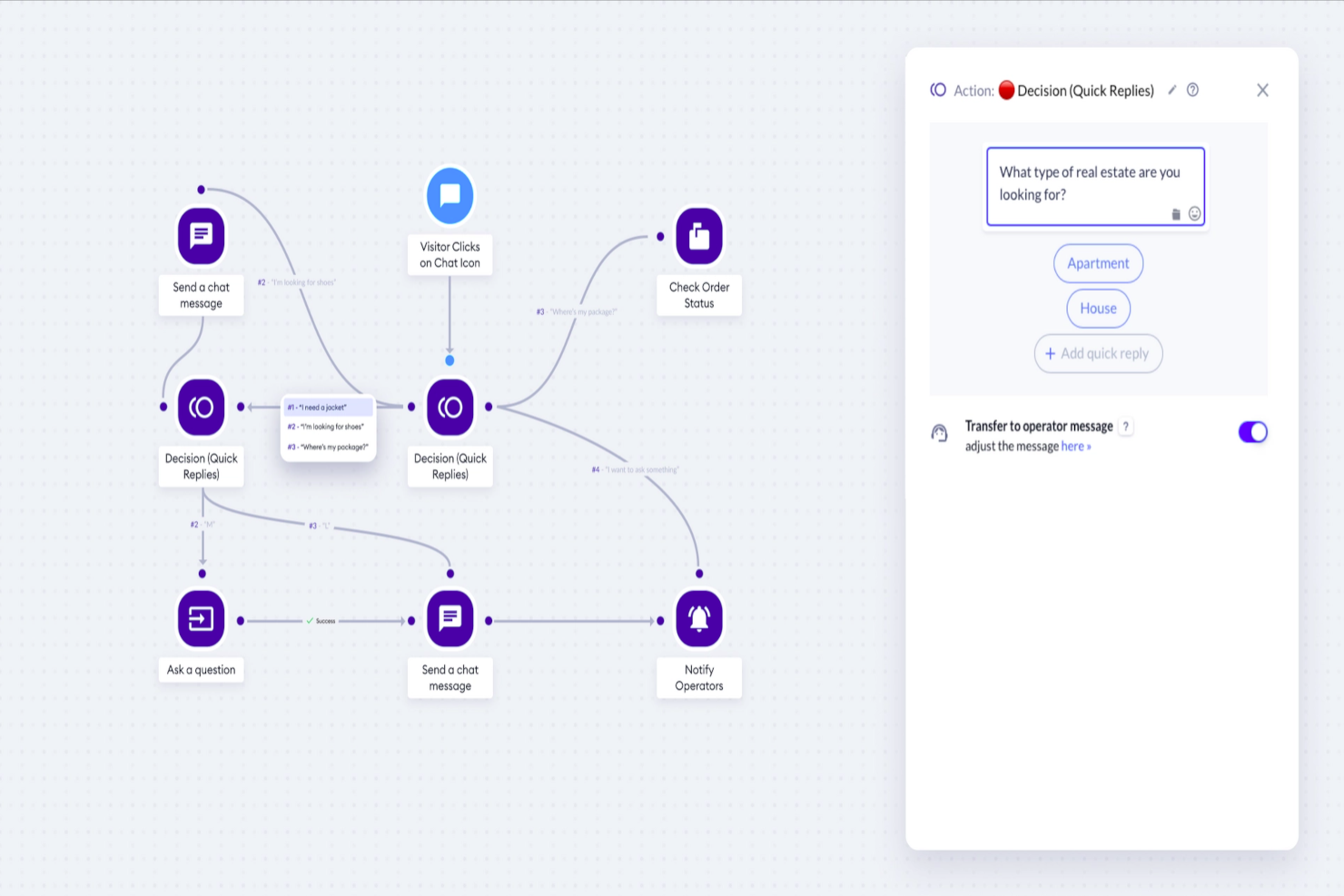Select the Visitor Clicks on Chat Icon node
Screen dimensions: 1344x896
pos(450,195)
